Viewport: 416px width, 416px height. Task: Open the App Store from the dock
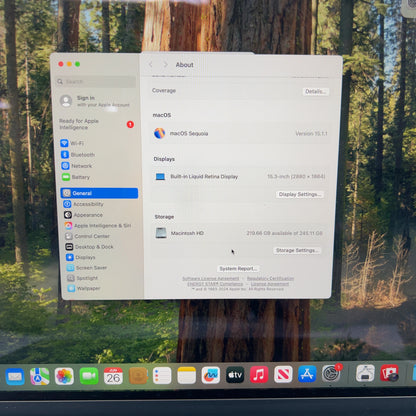coord(307,374)
